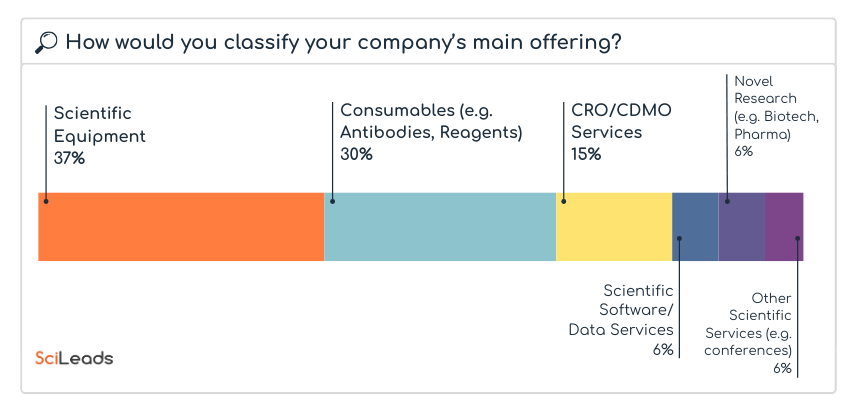850x406 pixels.
Task: Click the chart question title text
Action: click(x=342, y=42)
